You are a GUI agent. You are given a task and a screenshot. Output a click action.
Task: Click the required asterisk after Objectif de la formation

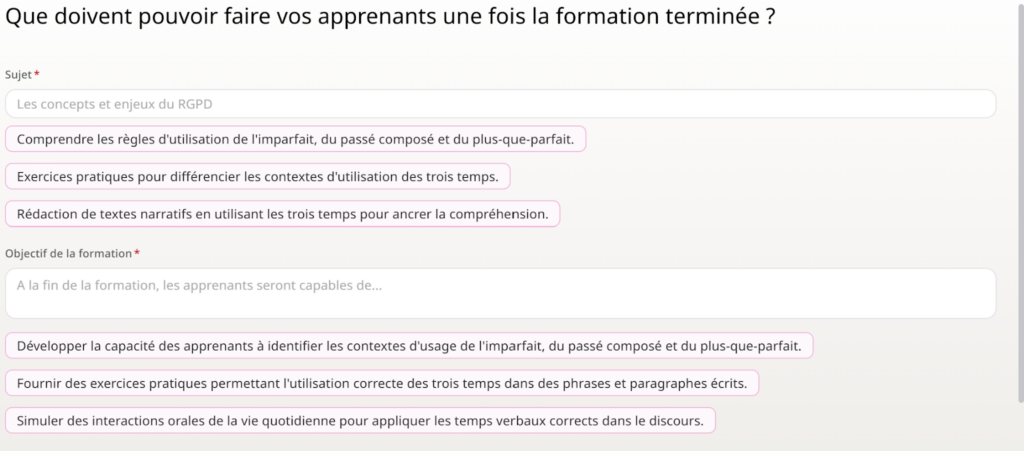[x=137, y=254]
